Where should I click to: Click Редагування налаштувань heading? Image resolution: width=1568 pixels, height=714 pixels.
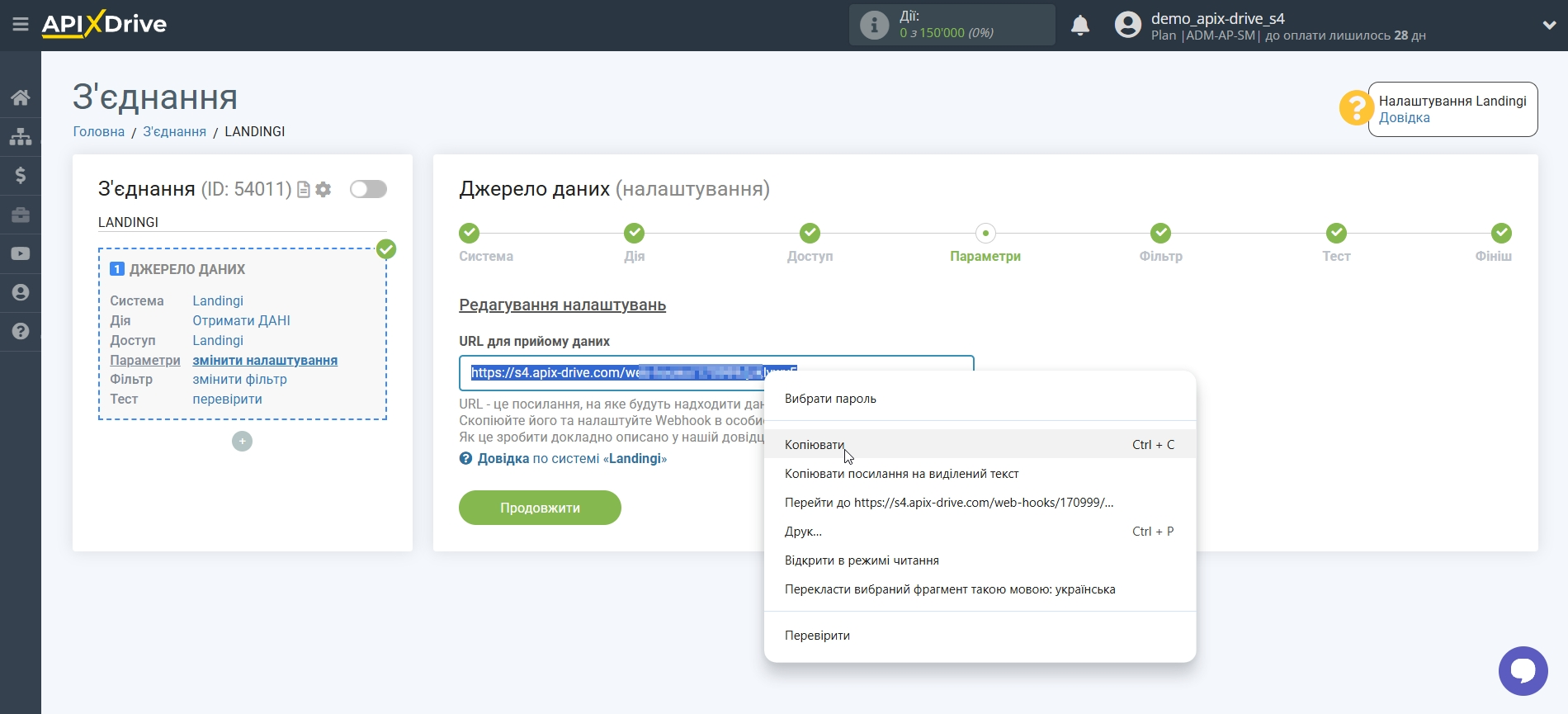[562, 305]
